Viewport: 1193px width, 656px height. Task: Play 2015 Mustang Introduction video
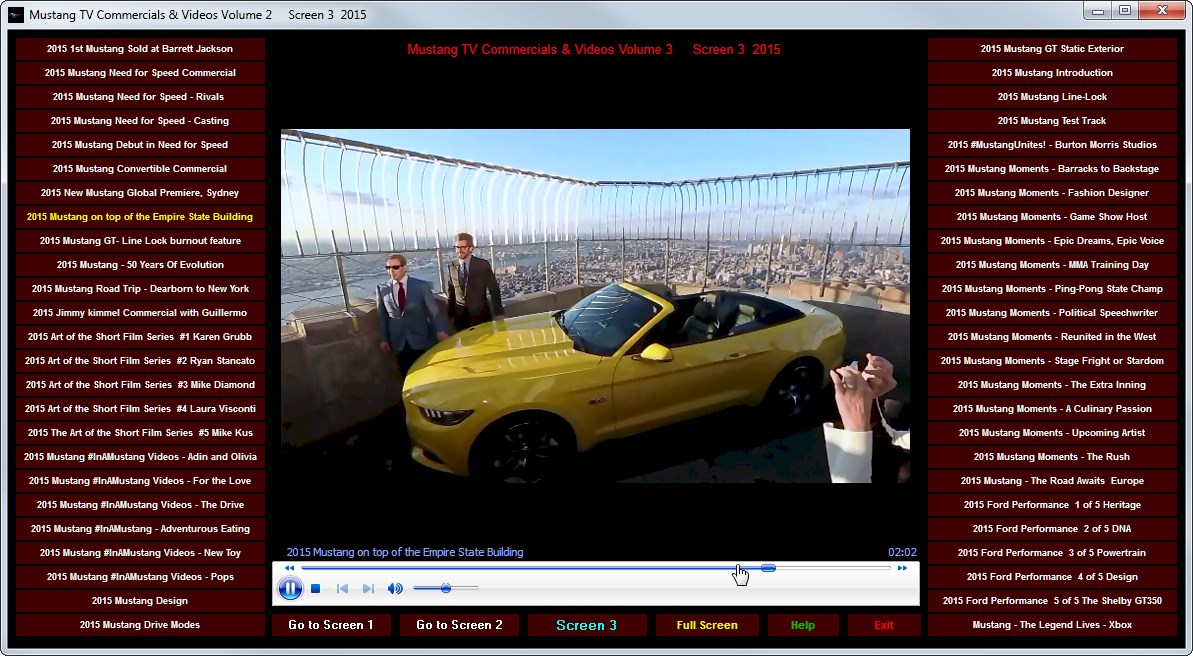(x=1052, y=73)
